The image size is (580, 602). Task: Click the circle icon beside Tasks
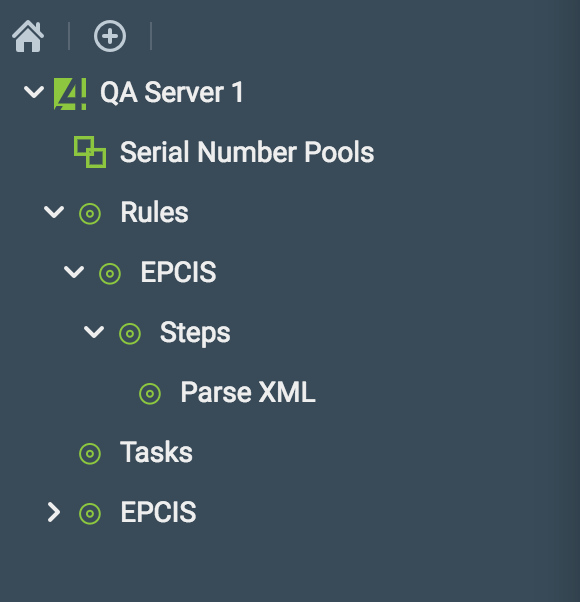(x=90, y=453)
